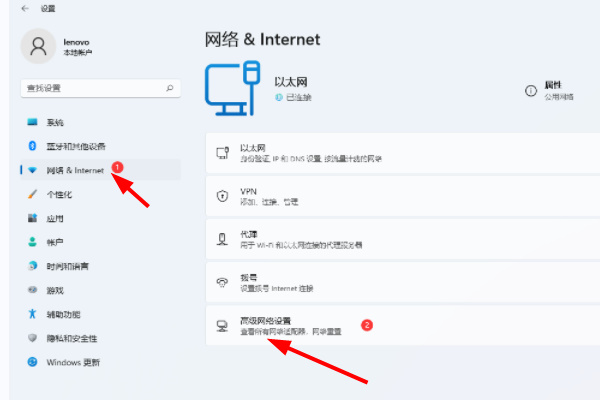Click the 属性 info icon for network properties
The image size is (600, 400).
click(531, 90)
